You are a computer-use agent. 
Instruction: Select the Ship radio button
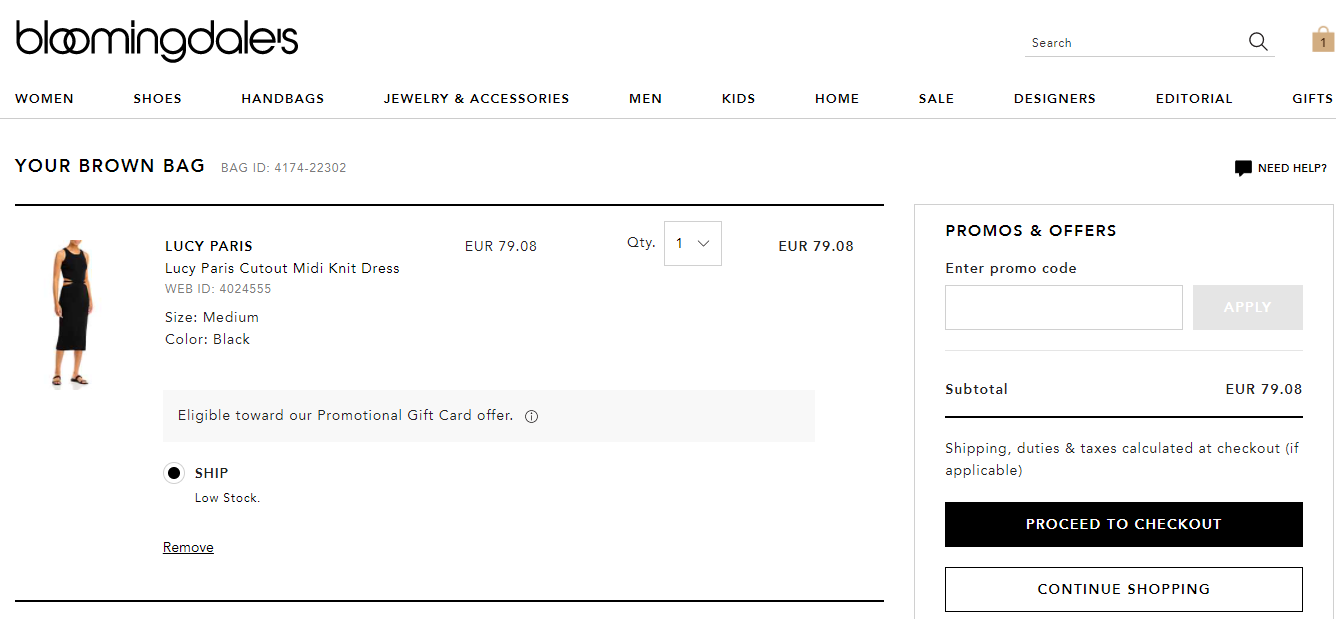(174, 473)
